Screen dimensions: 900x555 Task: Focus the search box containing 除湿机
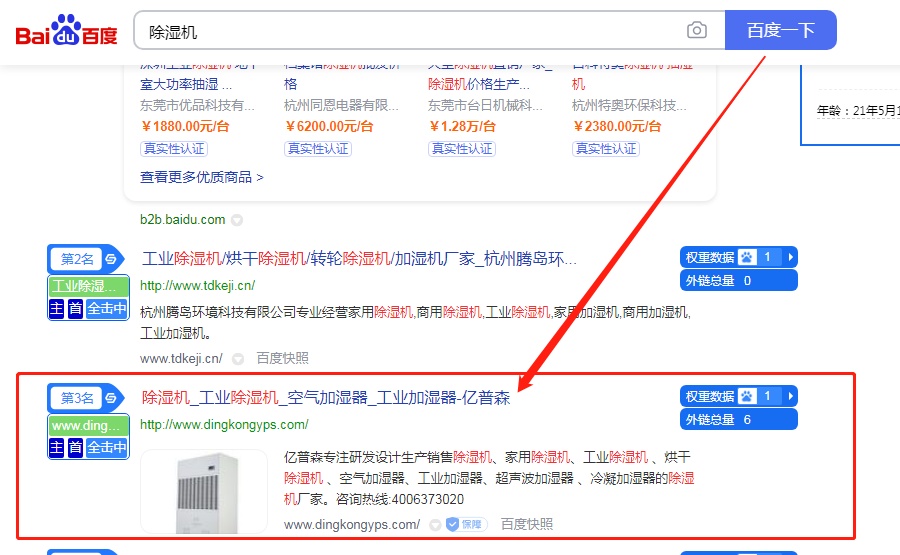[410, 31]
